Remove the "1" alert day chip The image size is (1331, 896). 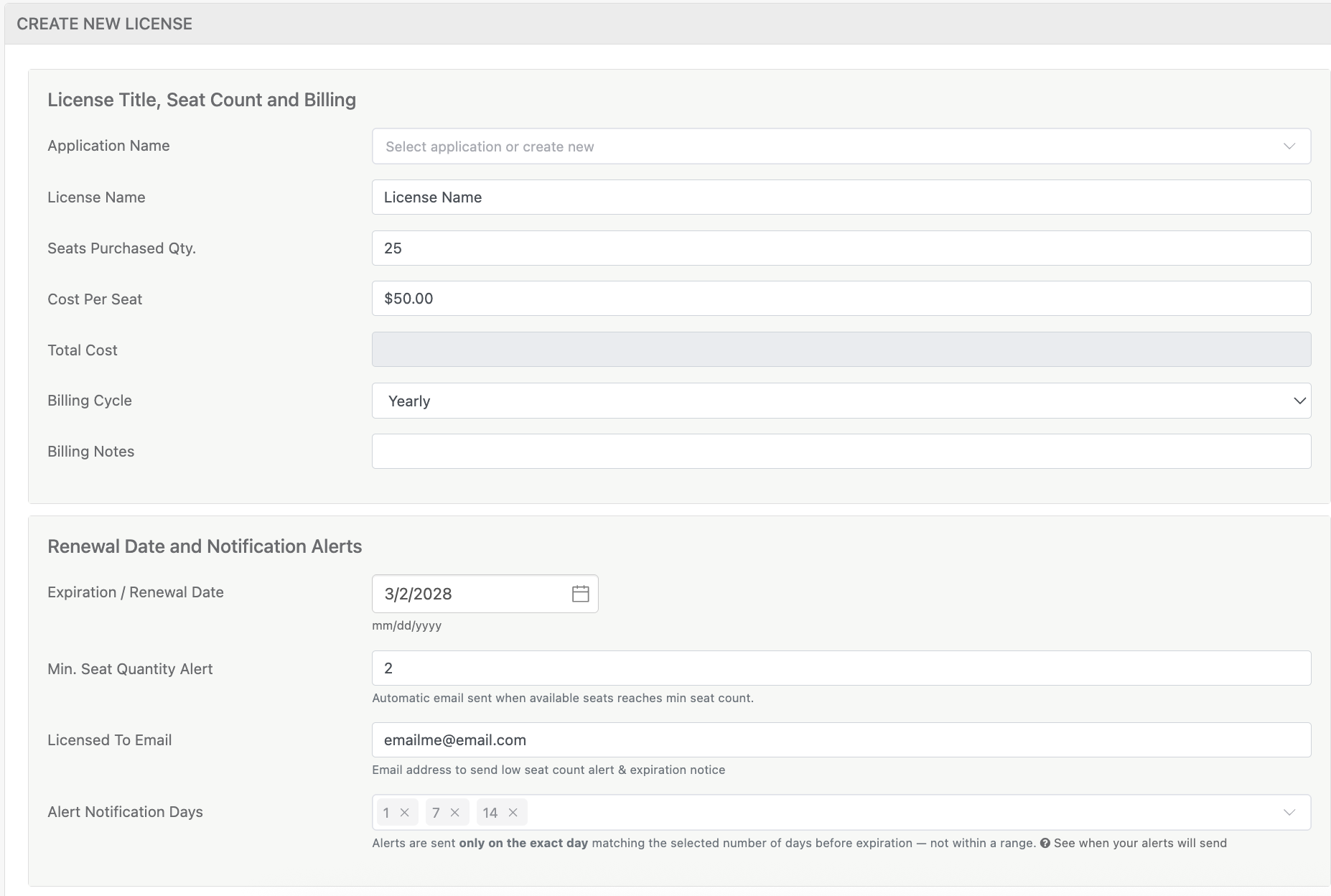(x=406, y=813)
